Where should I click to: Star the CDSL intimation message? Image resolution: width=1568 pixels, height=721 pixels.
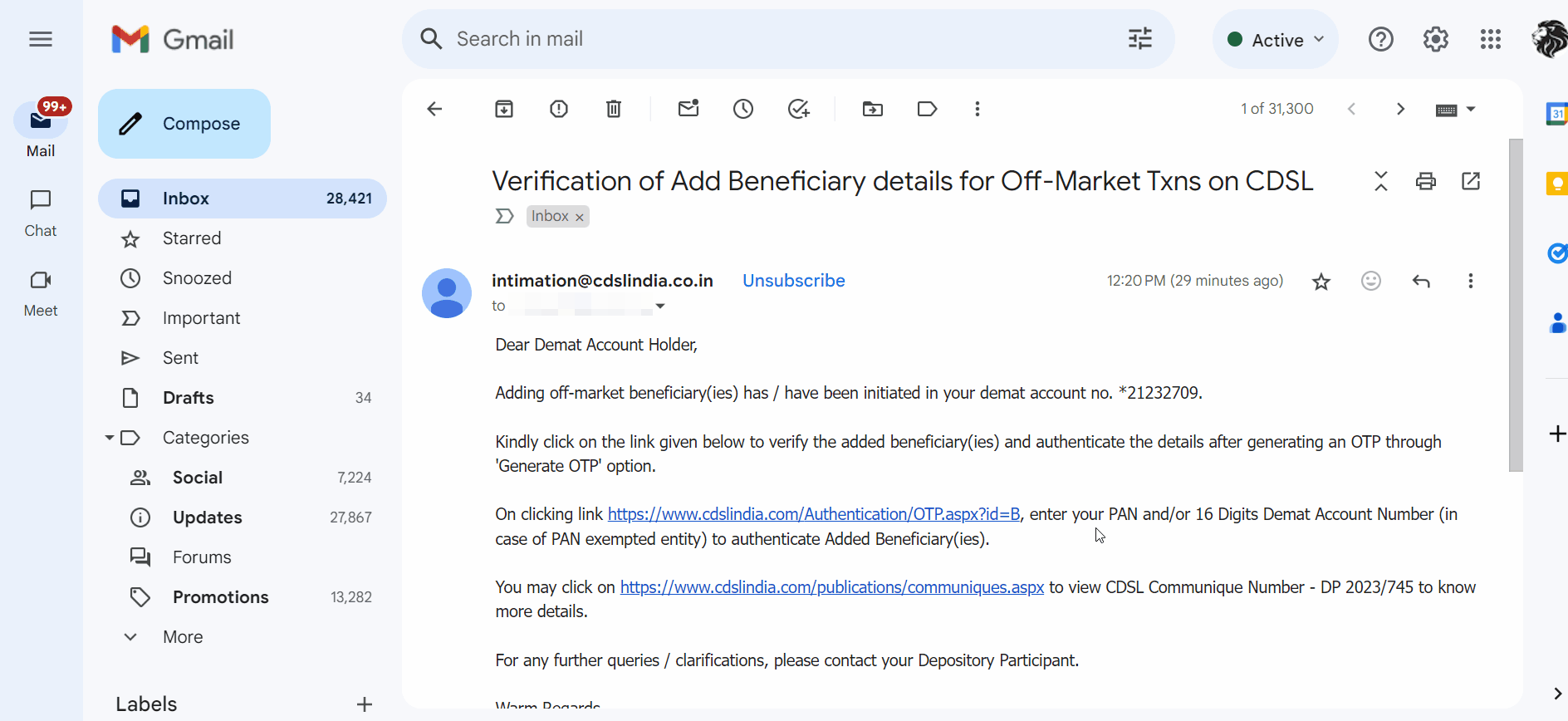[x=1321, y=282]
